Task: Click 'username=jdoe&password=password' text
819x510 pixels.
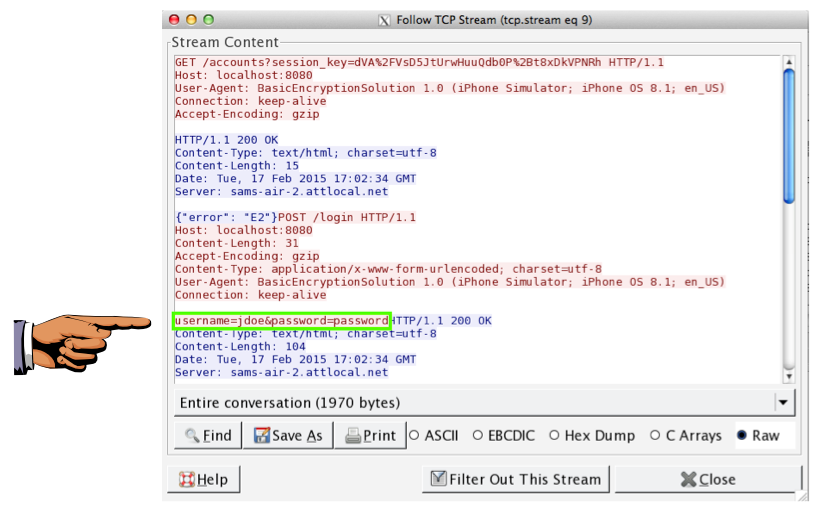Action: click(282, 320)
